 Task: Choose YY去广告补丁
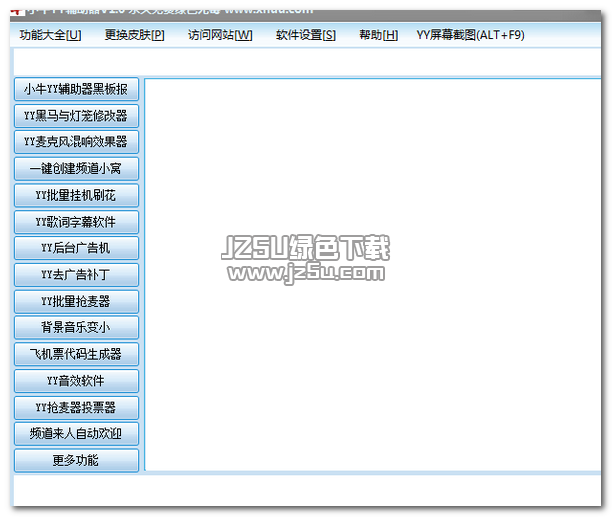76,275
